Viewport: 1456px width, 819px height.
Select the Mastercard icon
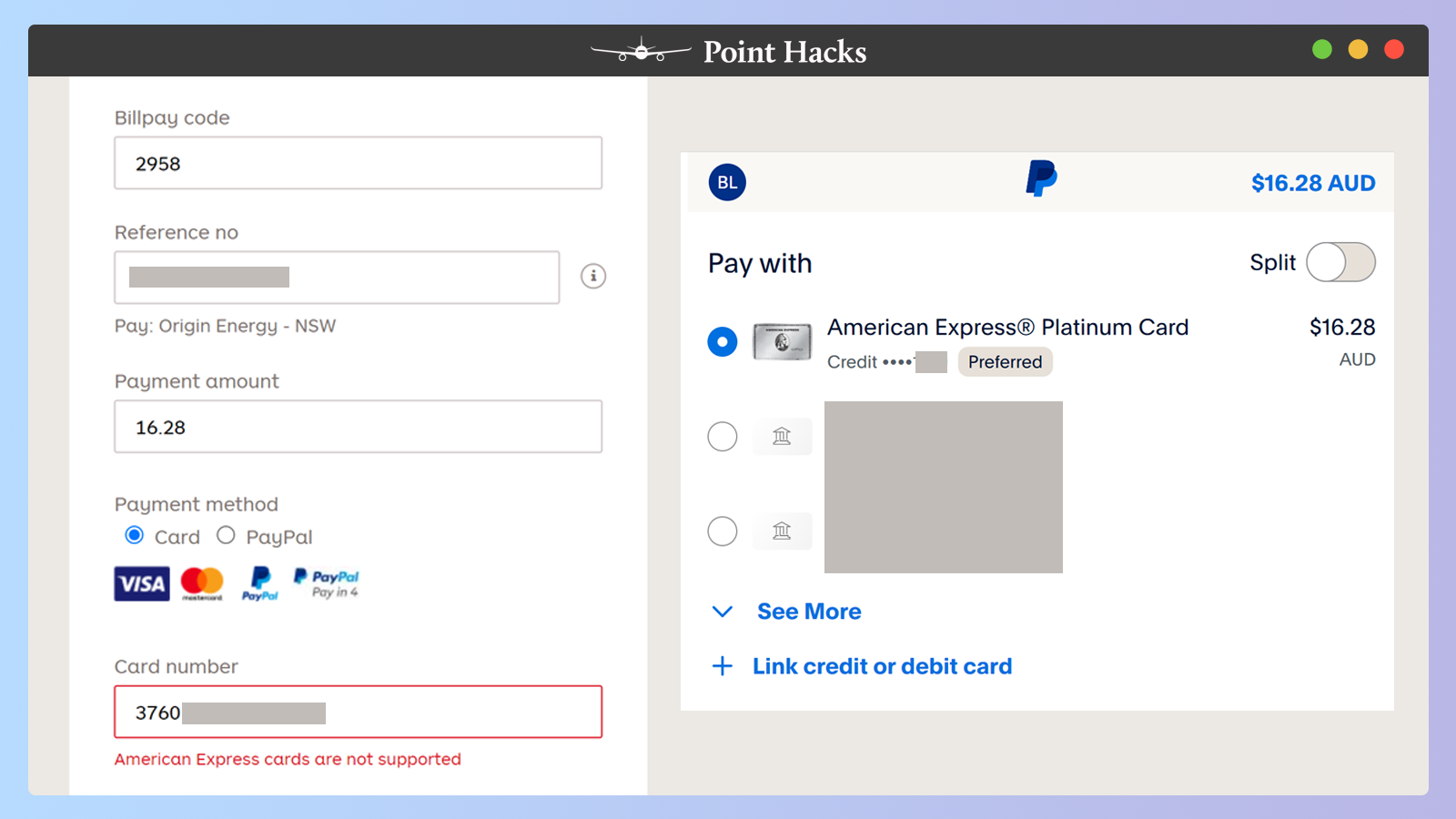point(201,583)
